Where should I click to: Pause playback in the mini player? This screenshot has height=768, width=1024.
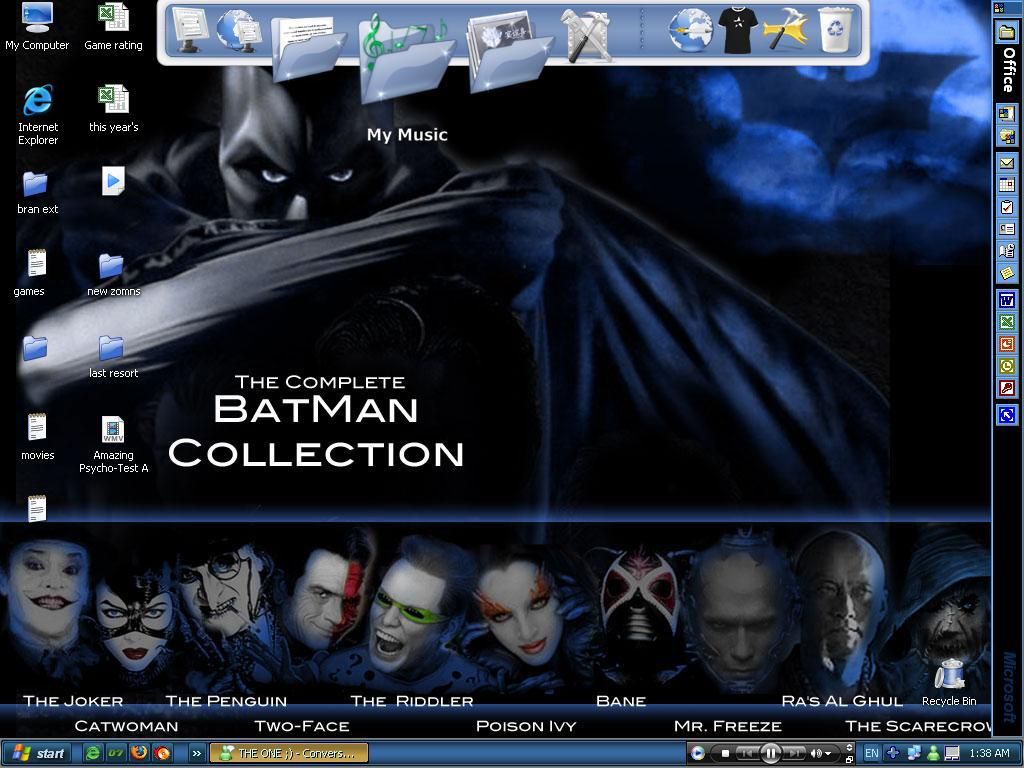(x=771, y=754)
